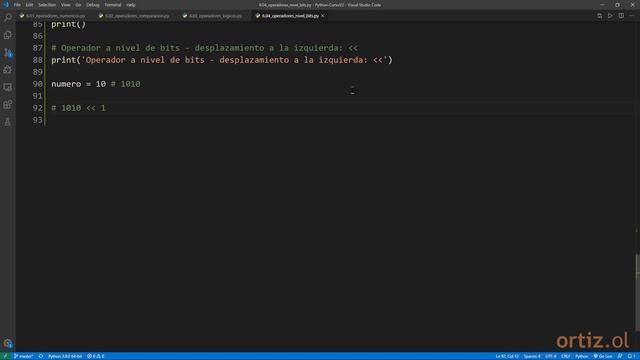
Task: Open the Help menu
Action: pyautogui.click(x=131, y=5)
